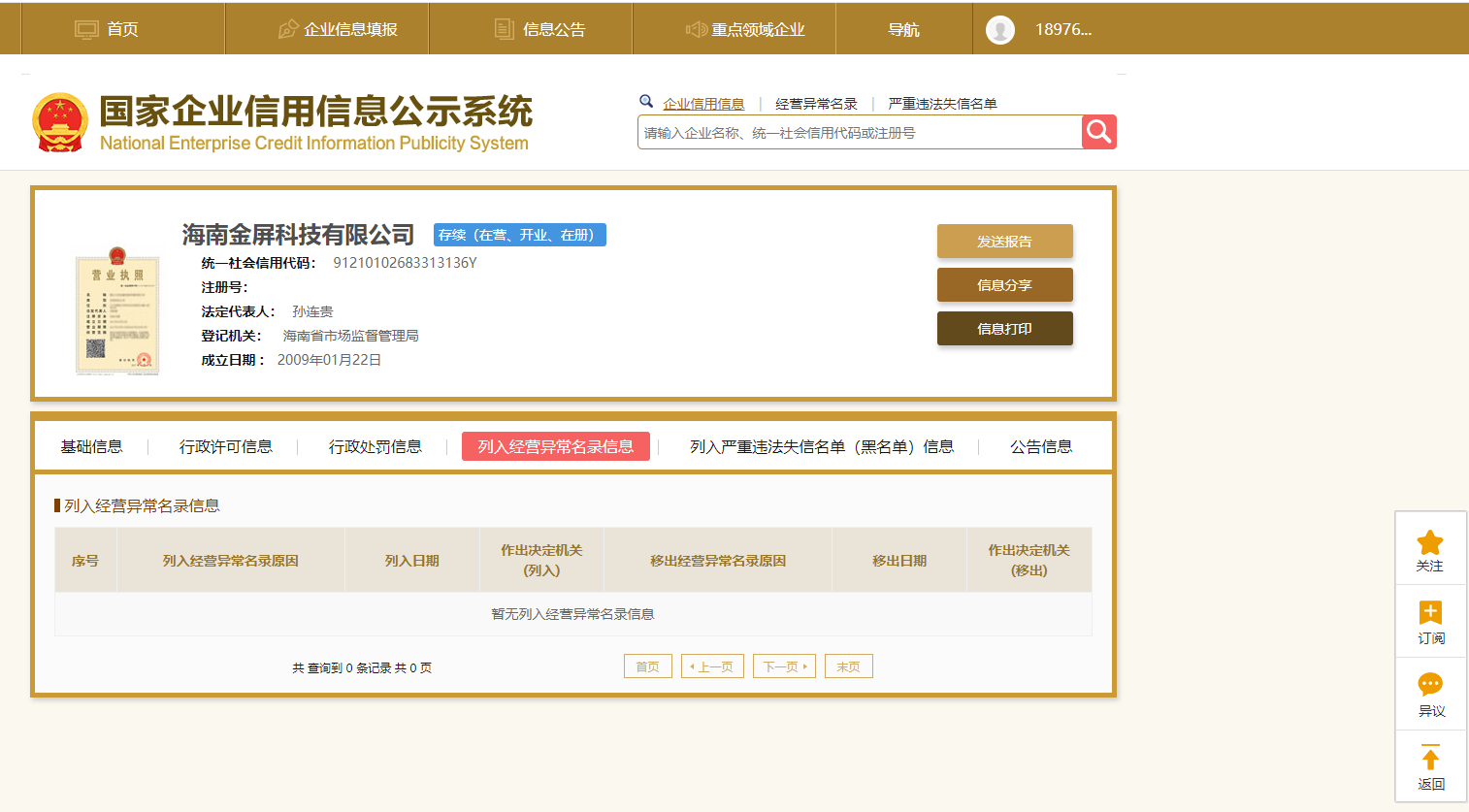This screenshot has height=812, width=1469.
Task: Click the 存续 status badge
Action: pyautogui.click(x=520, y=235)
